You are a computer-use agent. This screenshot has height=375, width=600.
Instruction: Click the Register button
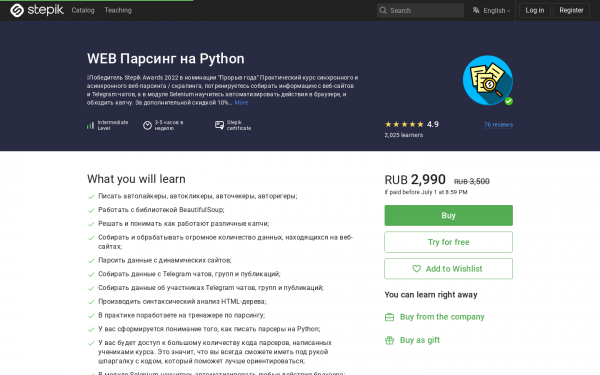point(571,10)
